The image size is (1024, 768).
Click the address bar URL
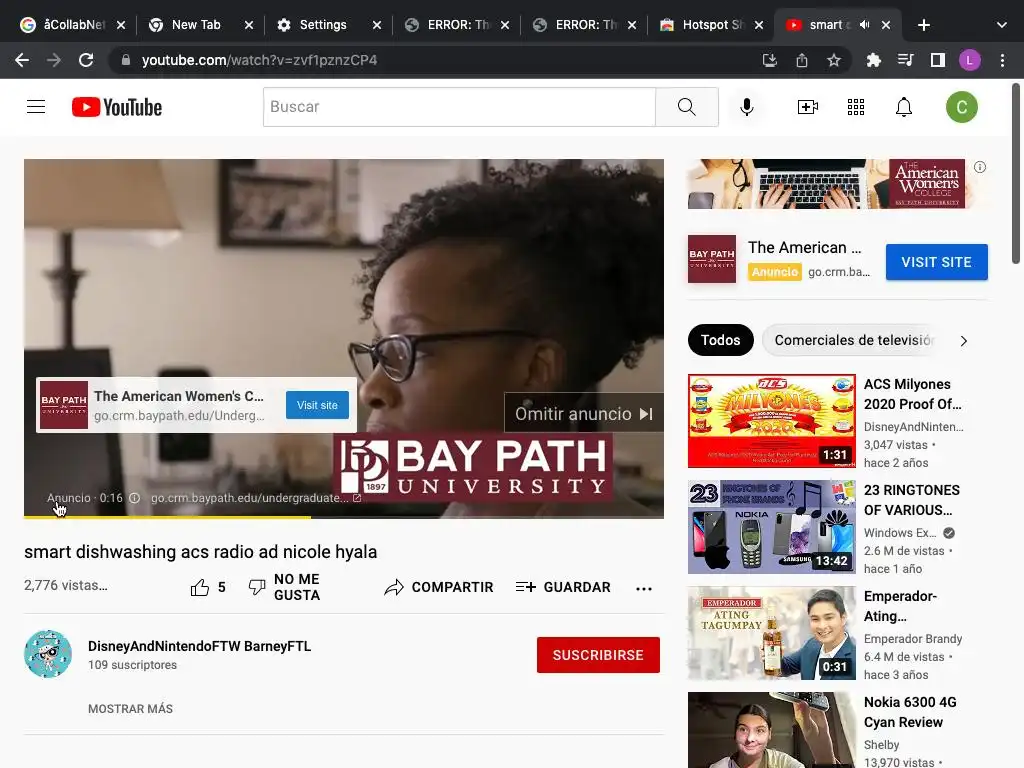[x=259, y=60]
